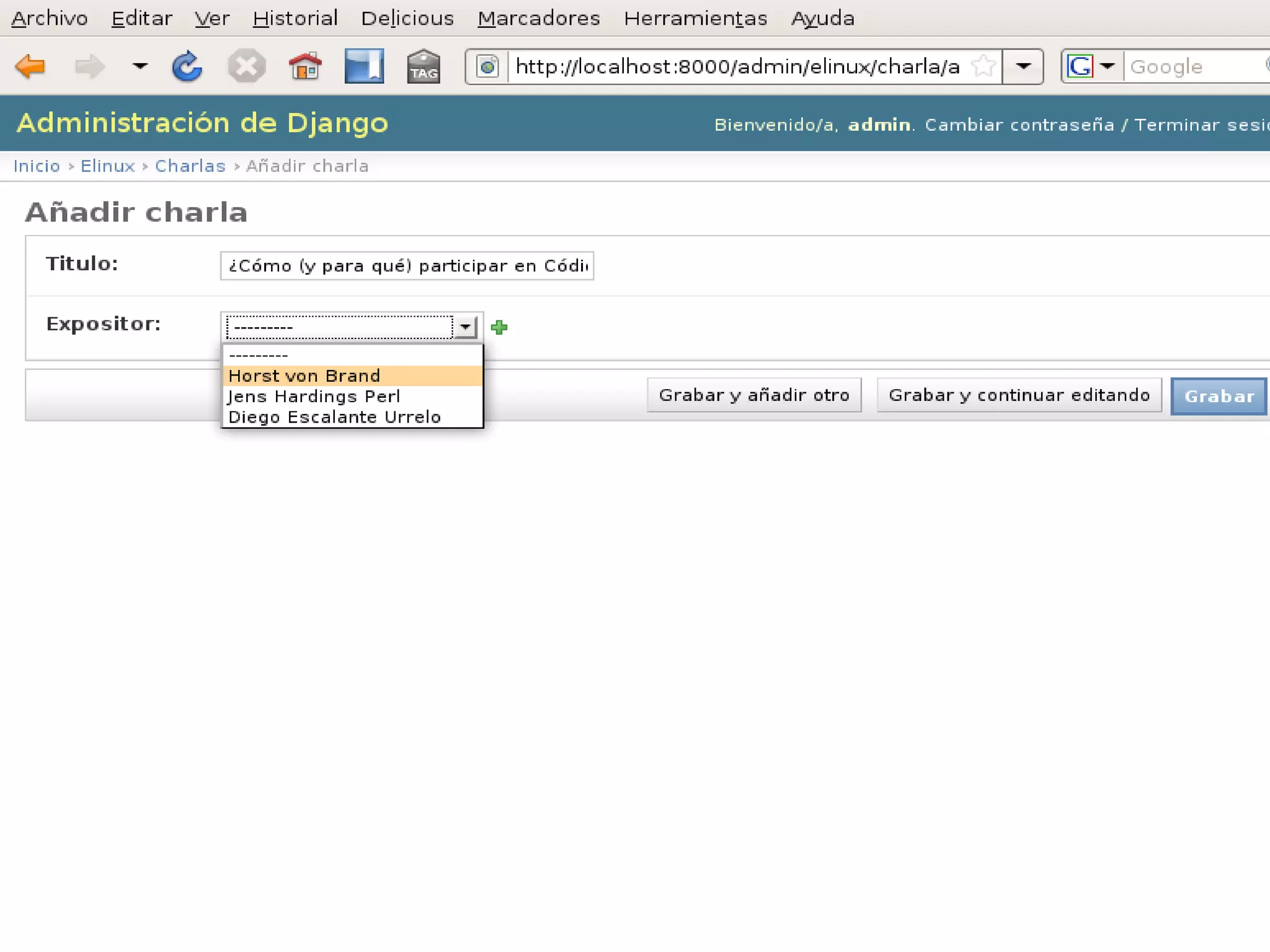1270x952 pixels.
Task: Click the green plus to add Expositor
Action: (499, 327)
